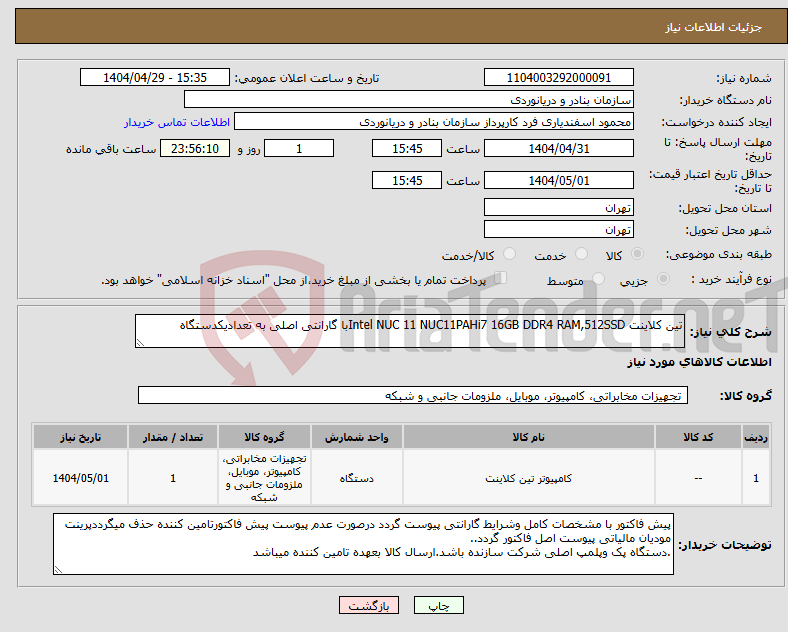
Task: Select the خدمت radio button
Action: tap(581, 254)
